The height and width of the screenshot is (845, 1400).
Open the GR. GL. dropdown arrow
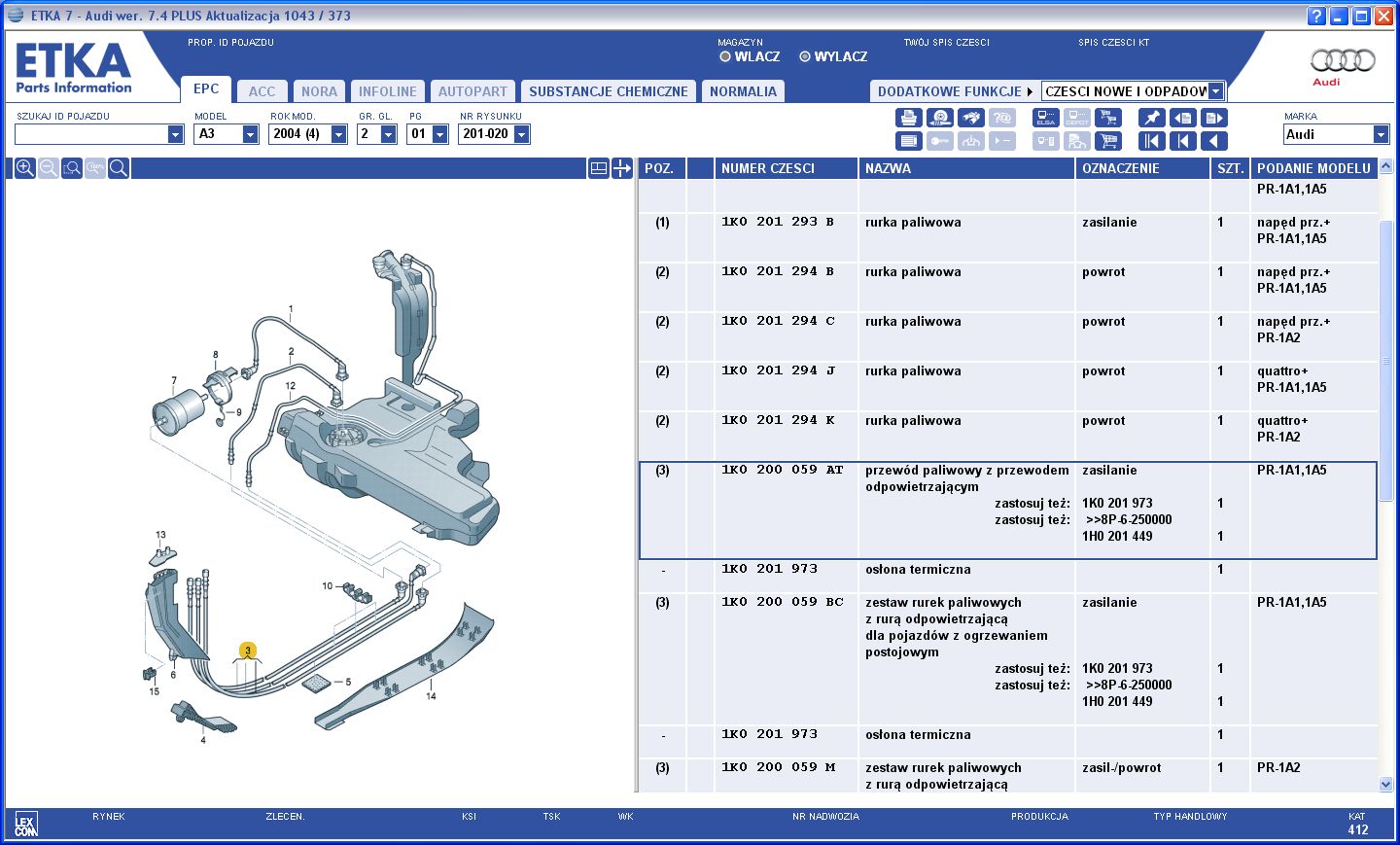(388, 134)
